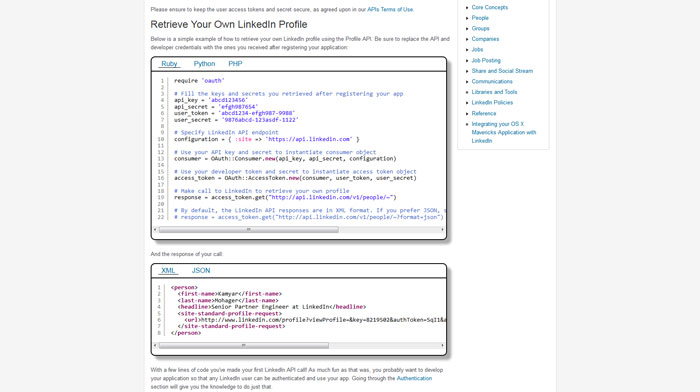Click the "Retrieve Your Own LinkedIn Profile" heading
Screen dimensions: 700x392
tap(229, 25)
